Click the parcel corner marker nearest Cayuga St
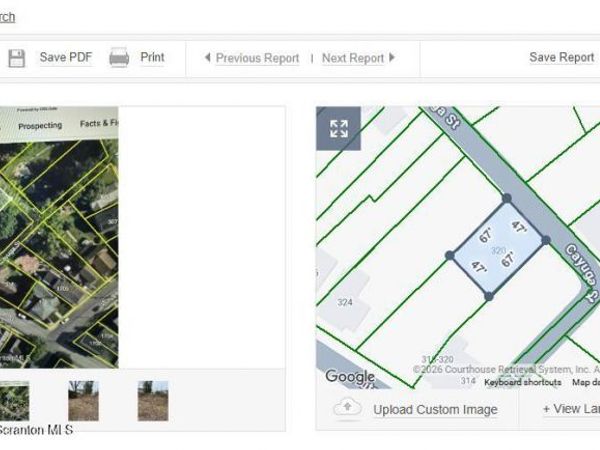The image size is (600, 450). 546,240
